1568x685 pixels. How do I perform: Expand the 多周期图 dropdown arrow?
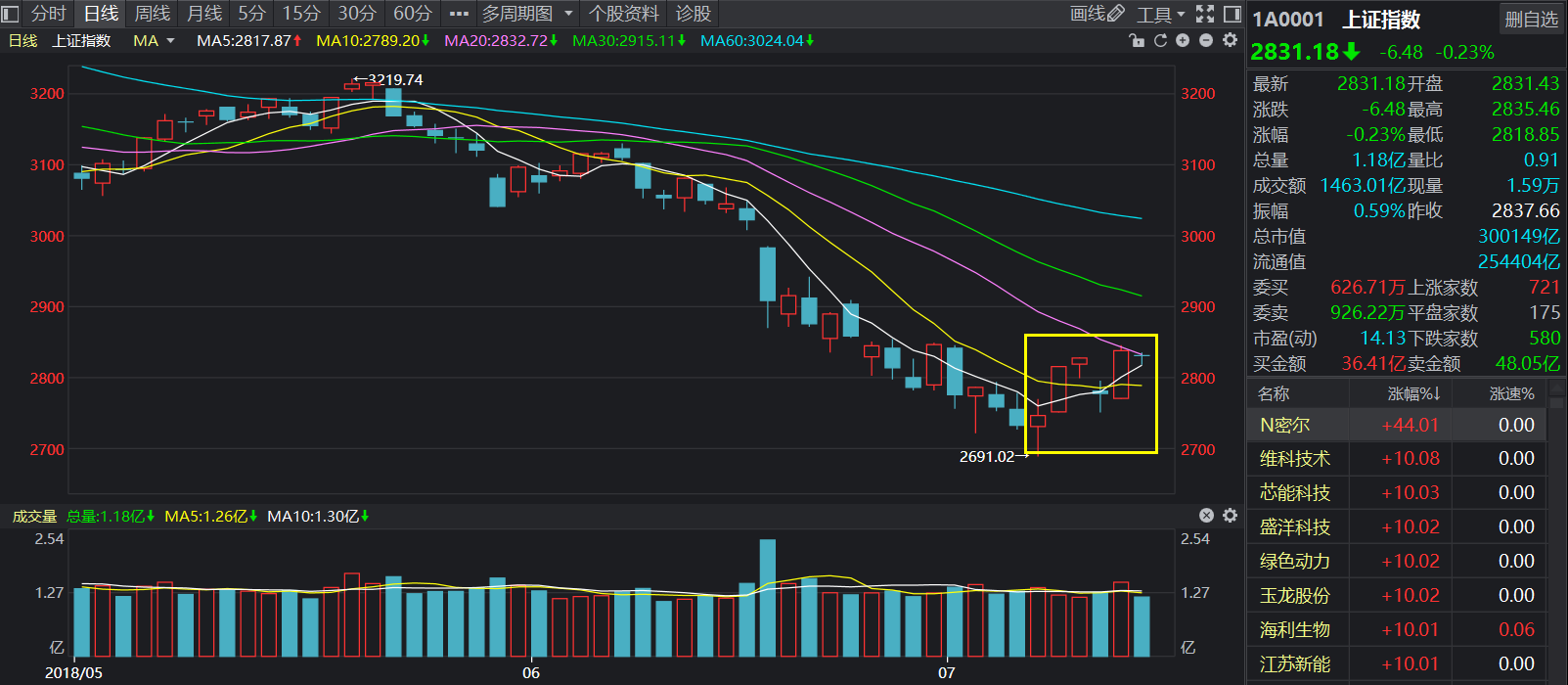[x=568, y=14]
